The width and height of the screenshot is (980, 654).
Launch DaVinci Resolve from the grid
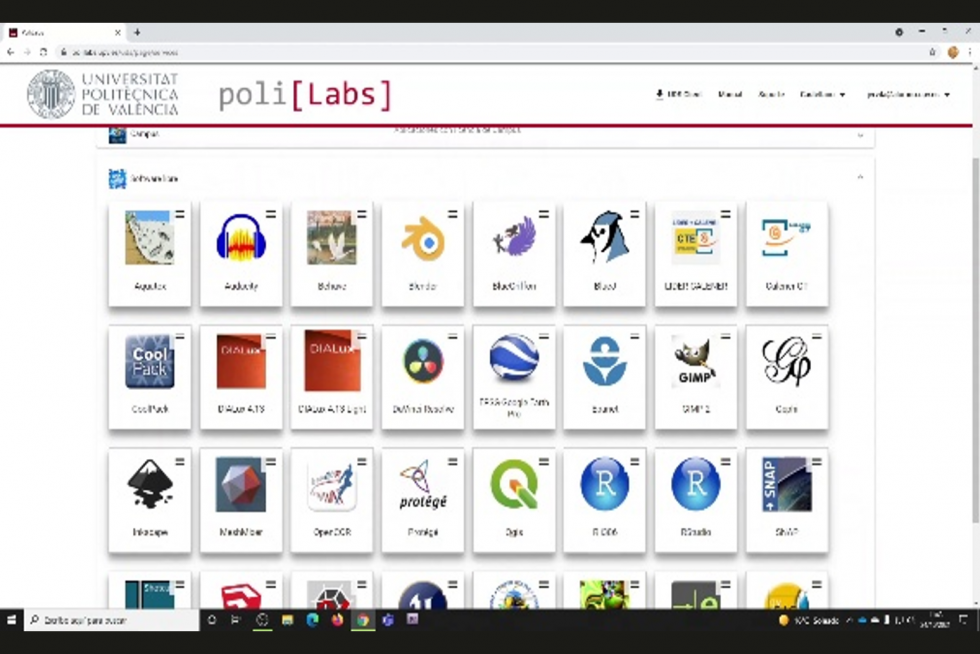pyautogui.click(x=422, y=377)
